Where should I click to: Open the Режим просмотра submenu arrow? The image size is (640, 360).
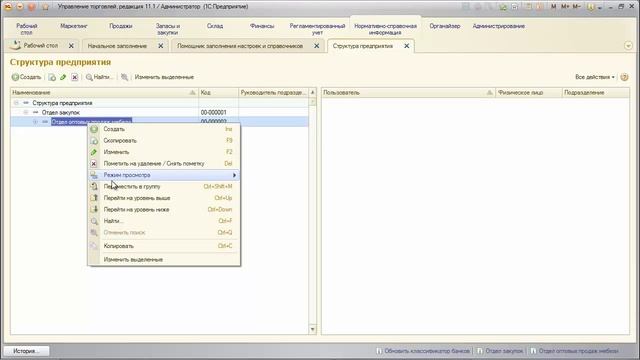pos(234,175)
